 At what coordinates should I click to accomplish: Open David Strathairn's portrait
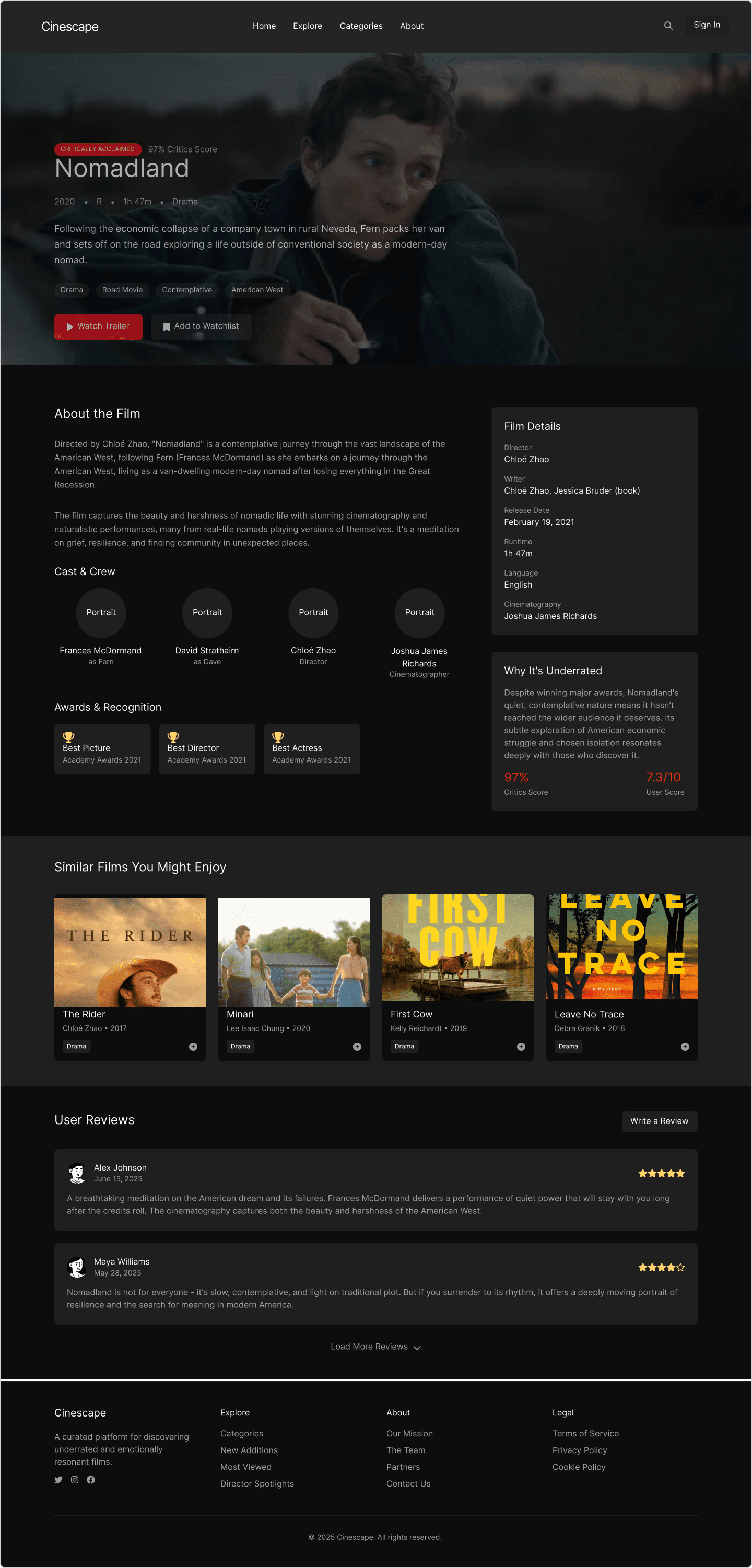click(207, 612)
